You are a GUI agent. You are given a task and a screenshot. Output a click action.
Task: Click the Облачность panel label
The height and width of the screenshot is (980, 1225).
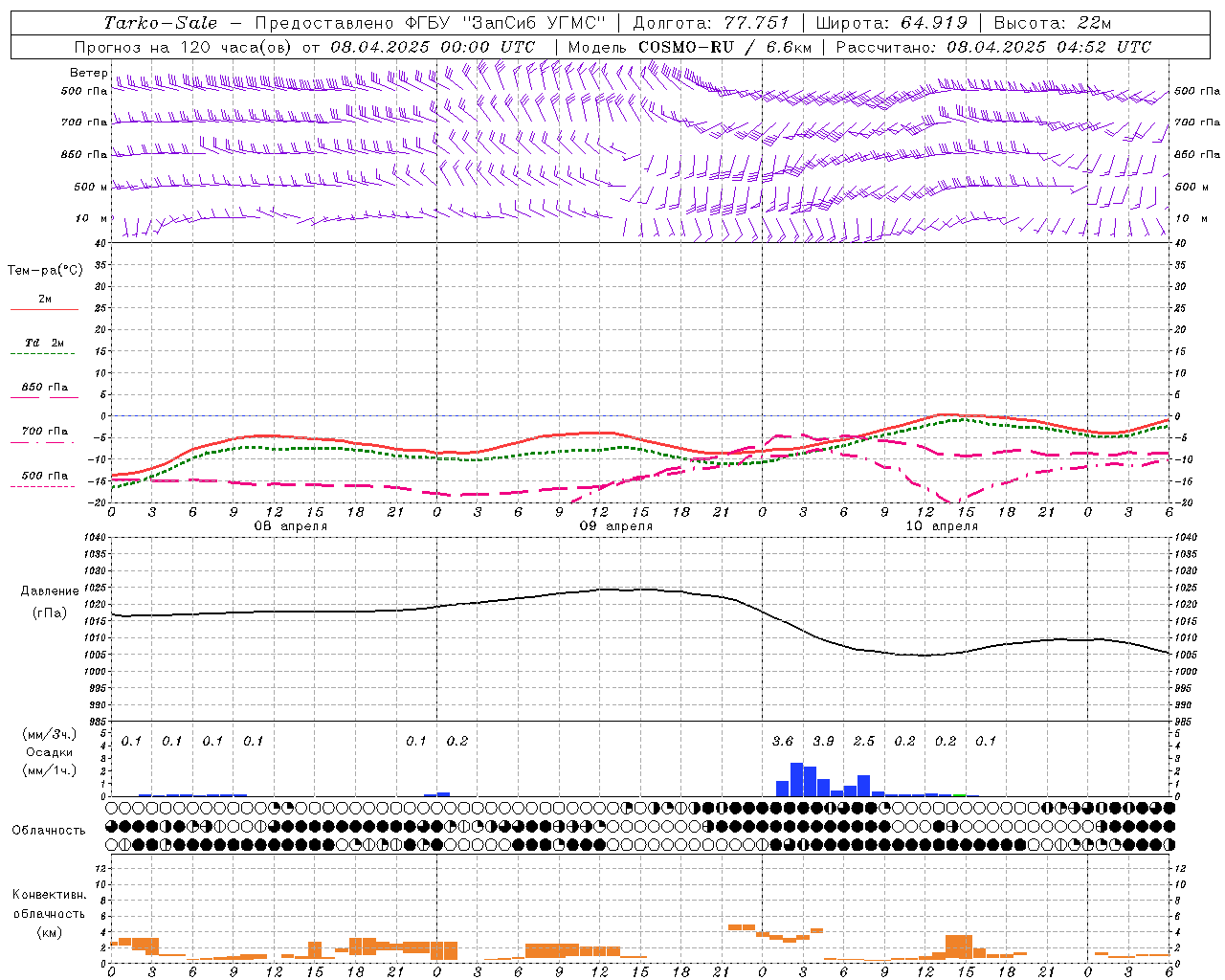[49, 831]
